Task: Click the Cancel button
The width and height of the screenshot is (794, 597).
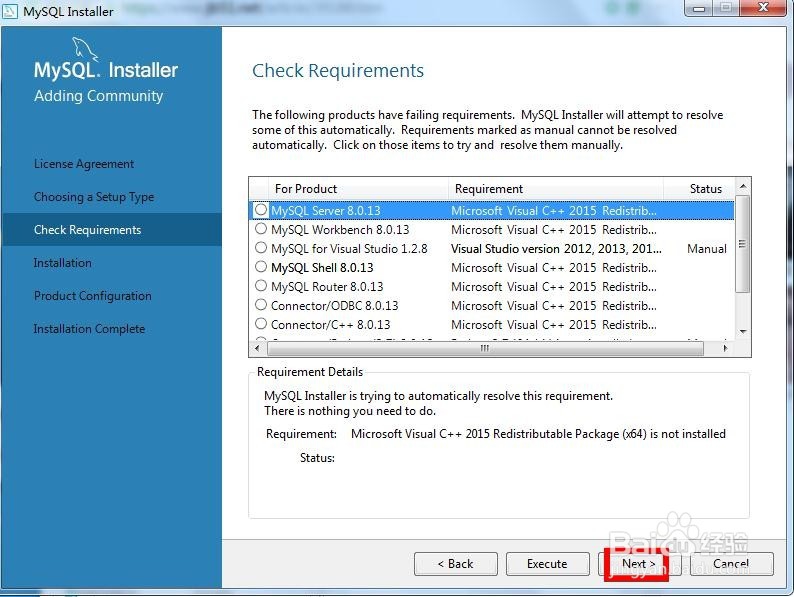Action: point(731,564)
